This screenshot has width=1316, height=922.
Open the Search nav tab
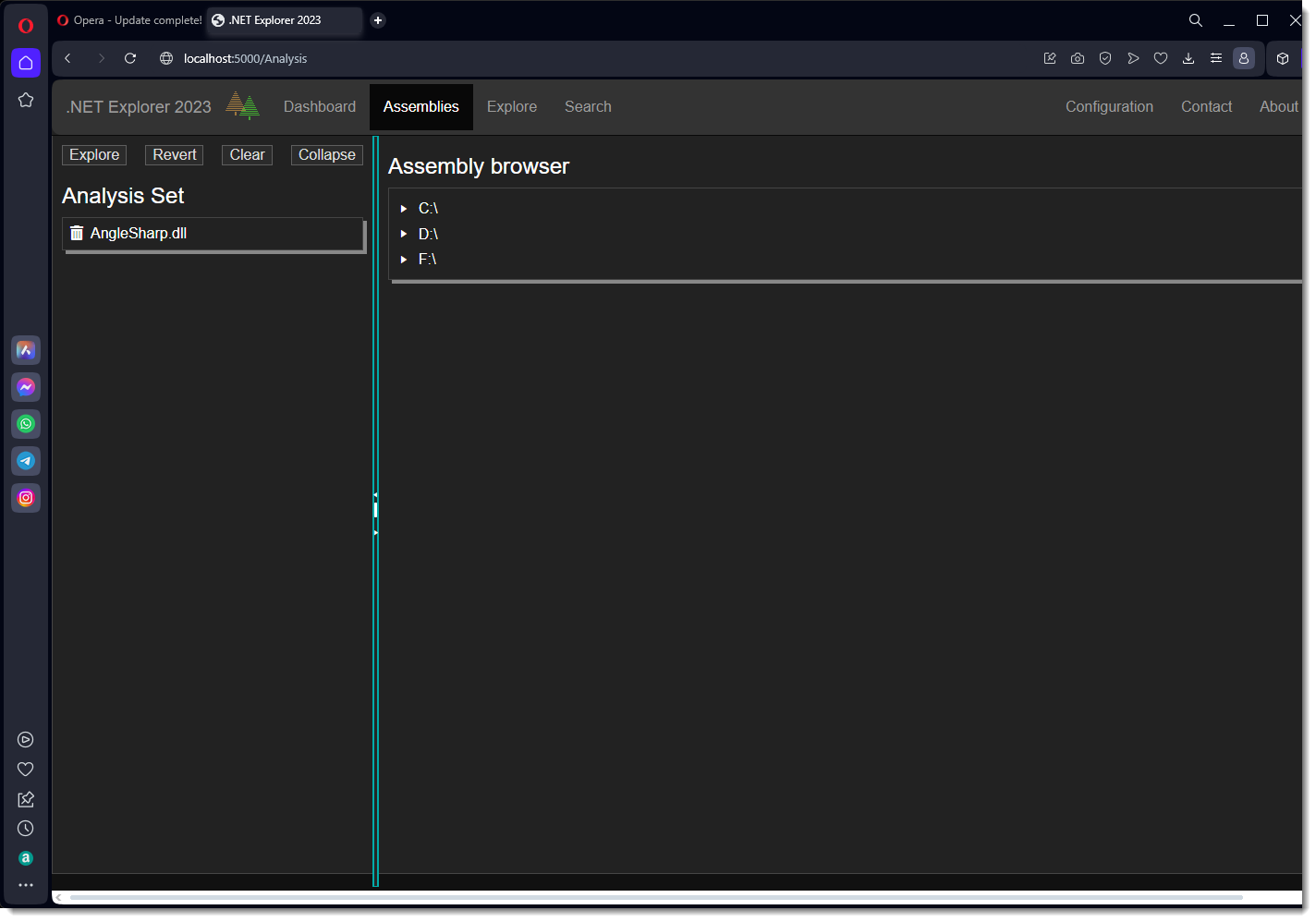pyautogui.click(x=588, y=107)
